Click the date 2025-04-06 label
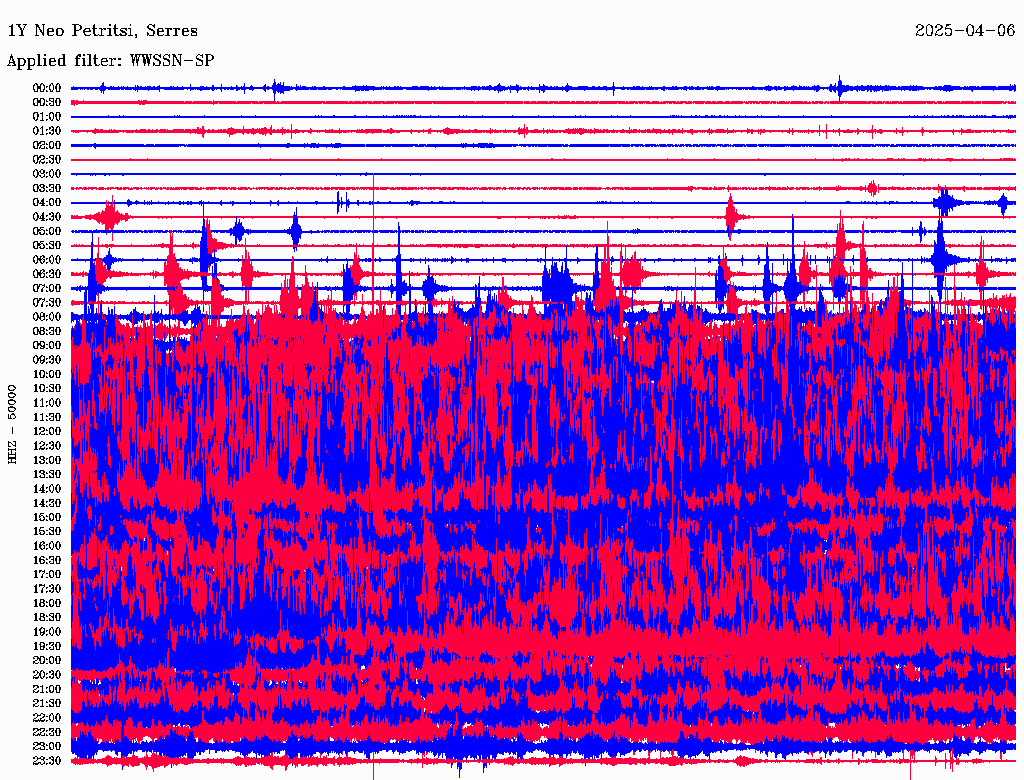The width and height of the screenshot is (1024, 780). 964,31
